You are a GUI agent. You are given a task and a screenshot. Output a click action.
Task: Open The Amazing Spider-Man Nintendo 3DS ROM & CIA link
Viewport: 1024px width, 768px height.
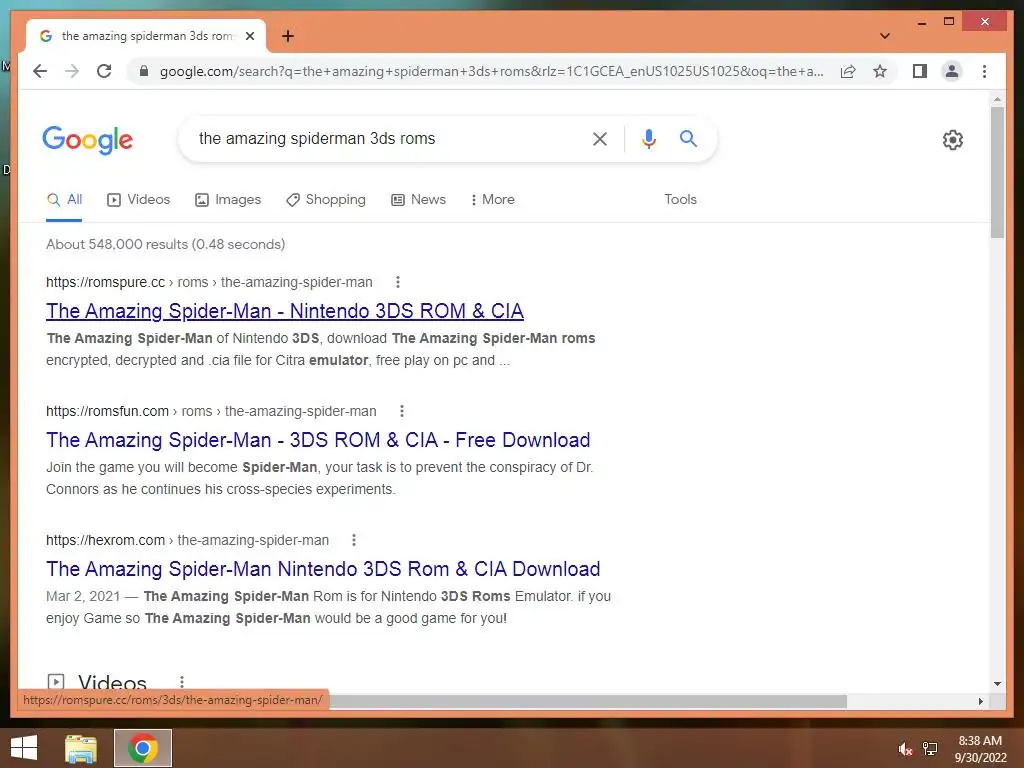point(285,311)
